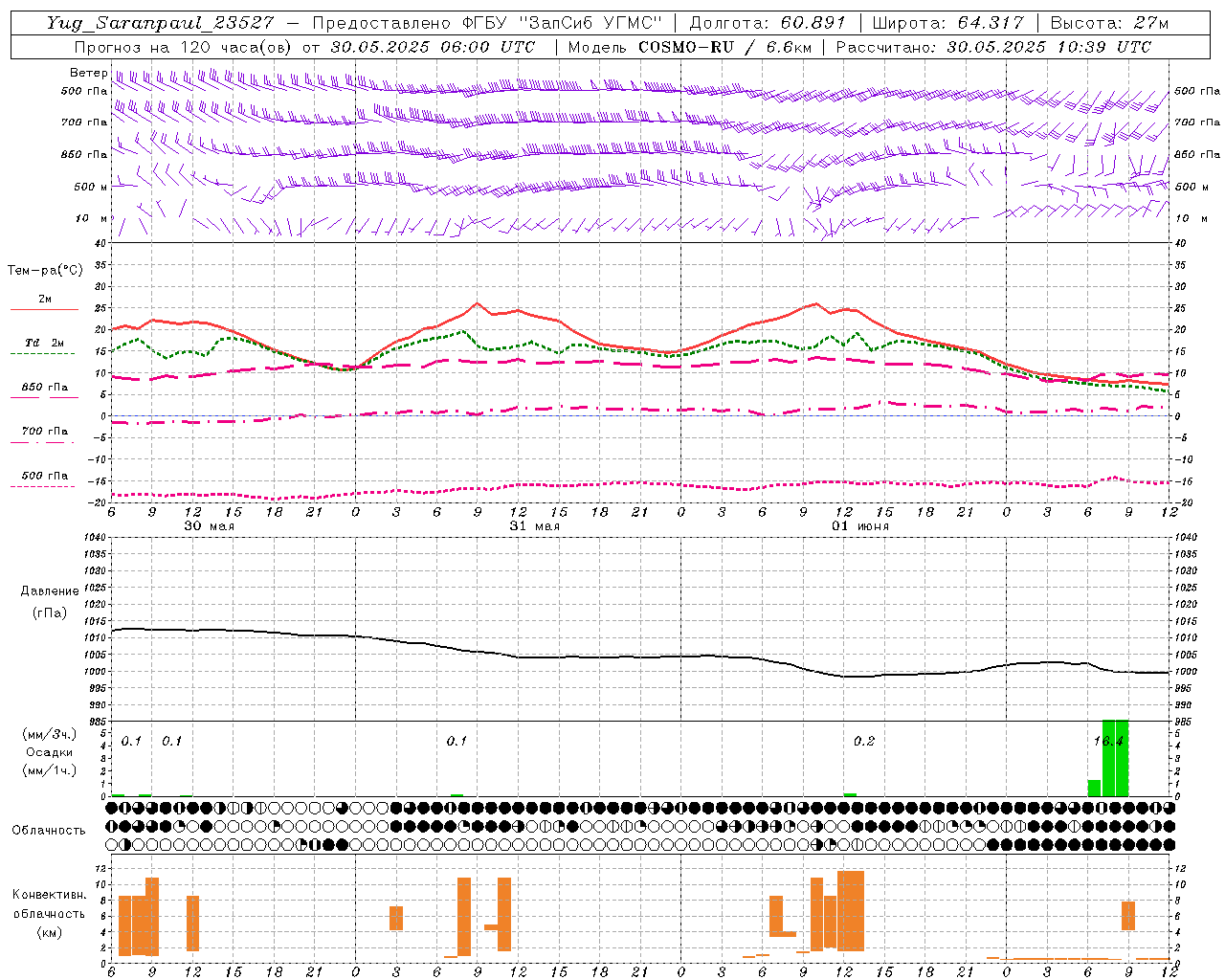The image size is (1225, 980).
Task: Click the (мм/1ч.) precipitation unit label
Action: (x=50, y=770)
